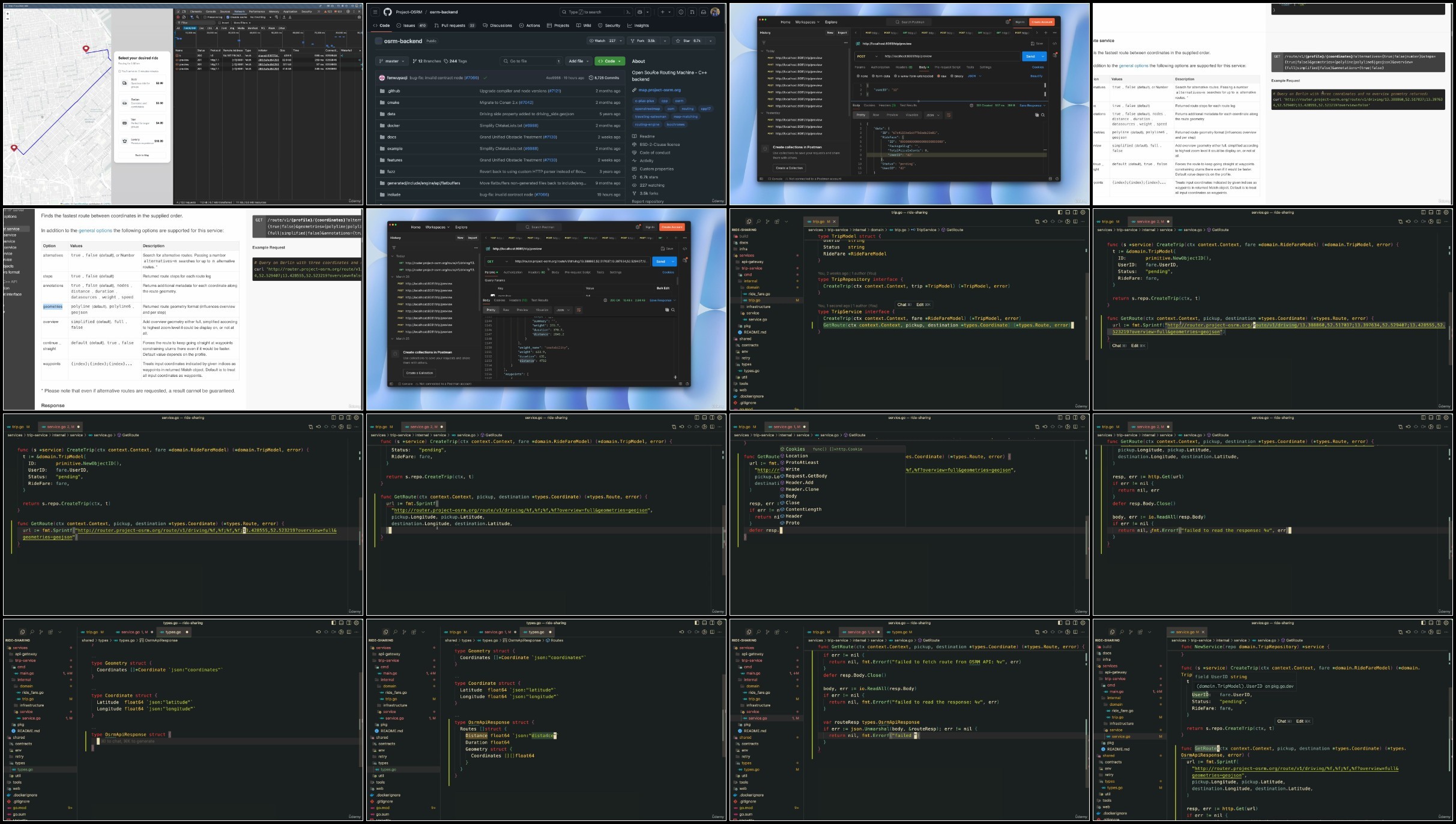Toggle line wrap icon in Postman POST response

[x=949, y=115]
